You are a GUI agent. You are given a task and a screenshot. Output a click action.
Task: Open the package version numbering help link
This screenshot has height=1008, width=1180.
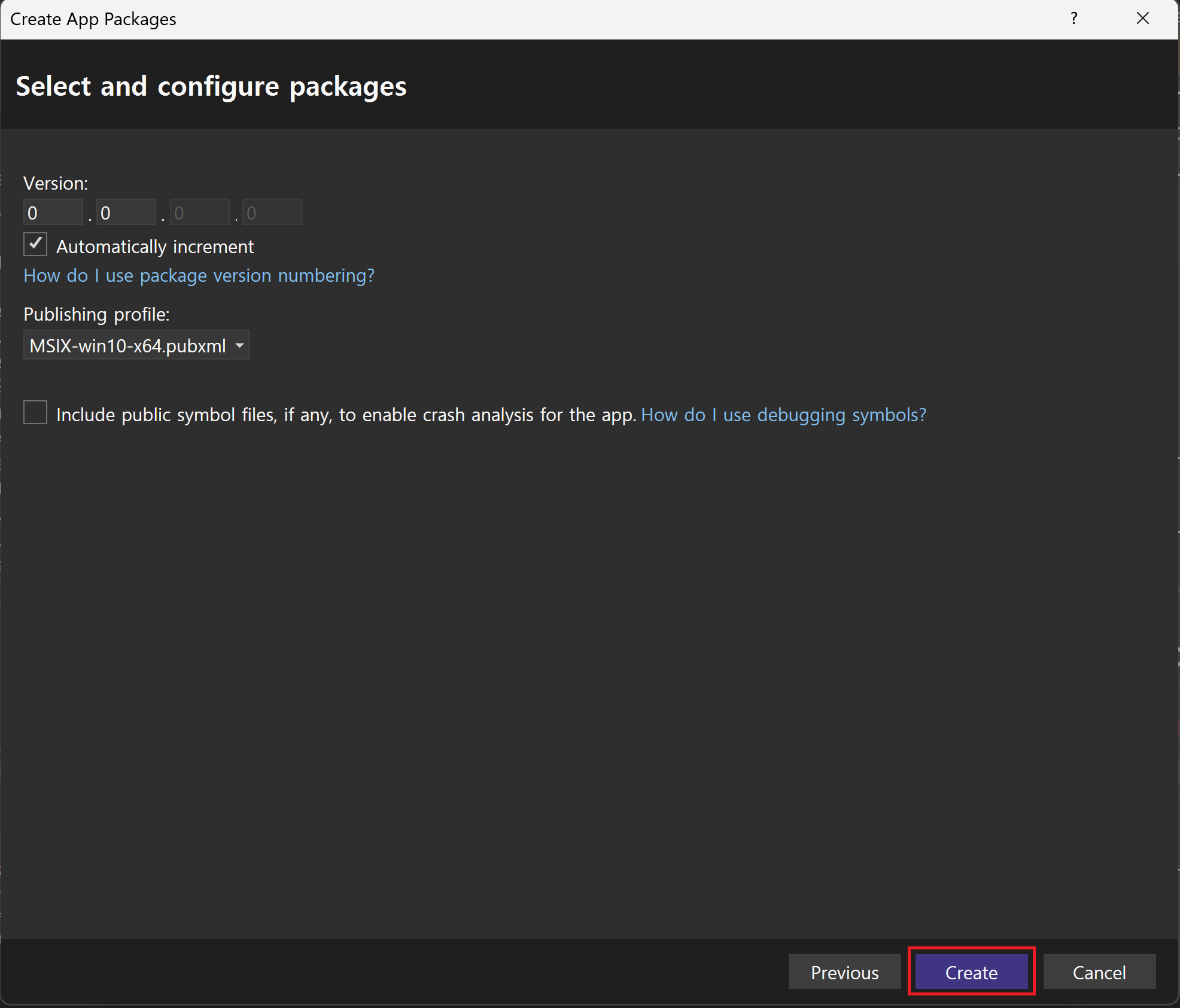coord(199,275)
